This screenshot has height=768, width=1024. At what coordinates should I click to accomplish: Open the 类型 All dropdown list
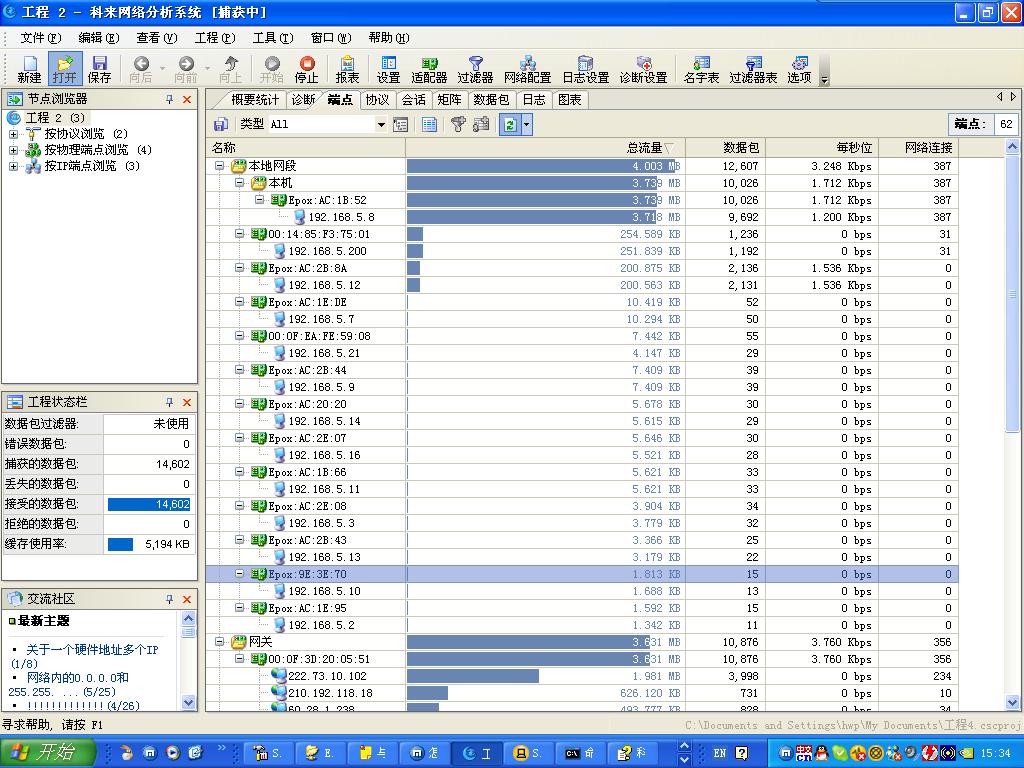tap(381, 124)
